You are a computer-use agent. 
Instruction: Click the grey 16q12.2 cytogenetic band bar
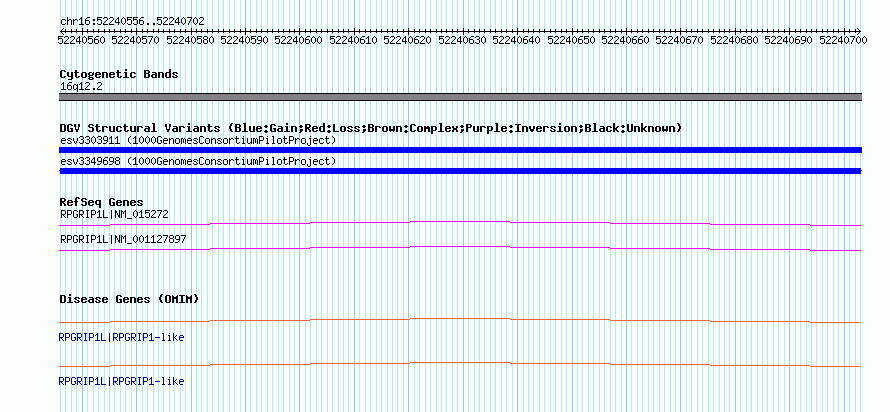(x=460, y=97)
